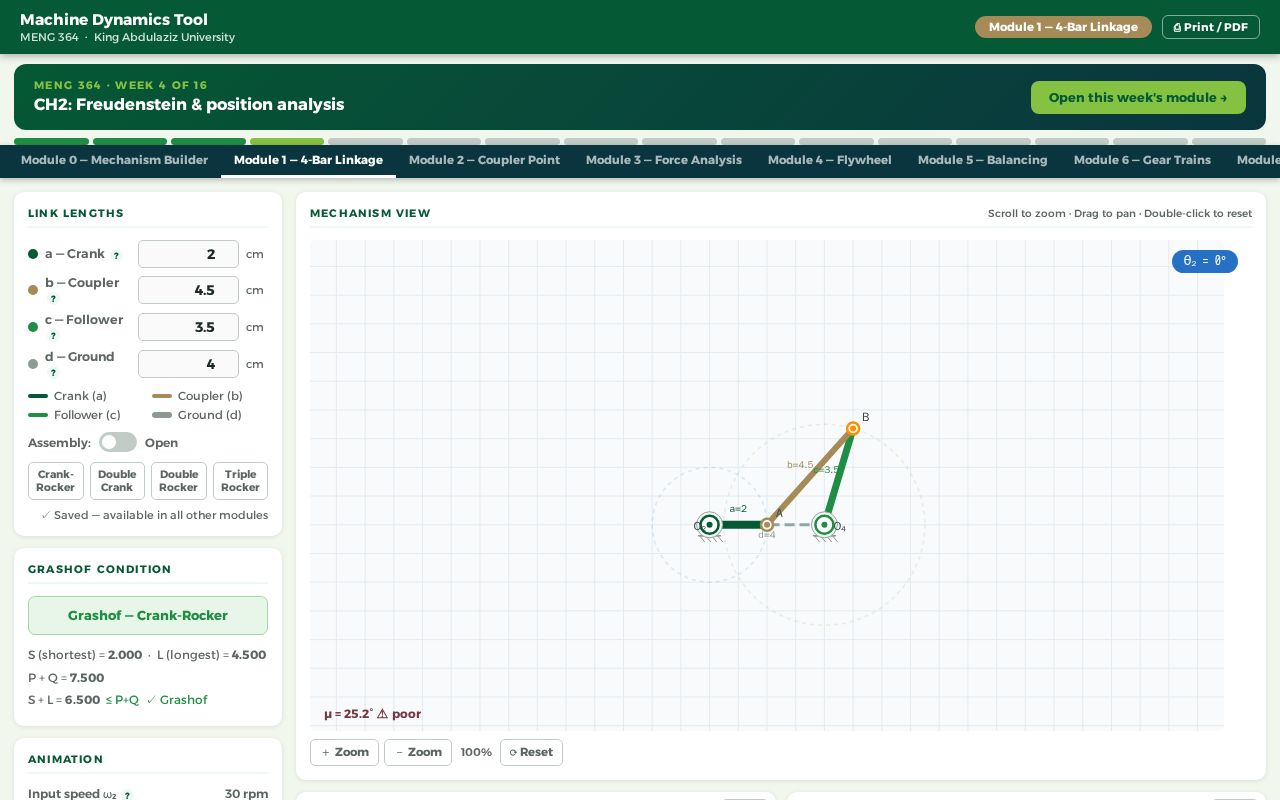Apply the Double Rocker preset

(179, 481)
